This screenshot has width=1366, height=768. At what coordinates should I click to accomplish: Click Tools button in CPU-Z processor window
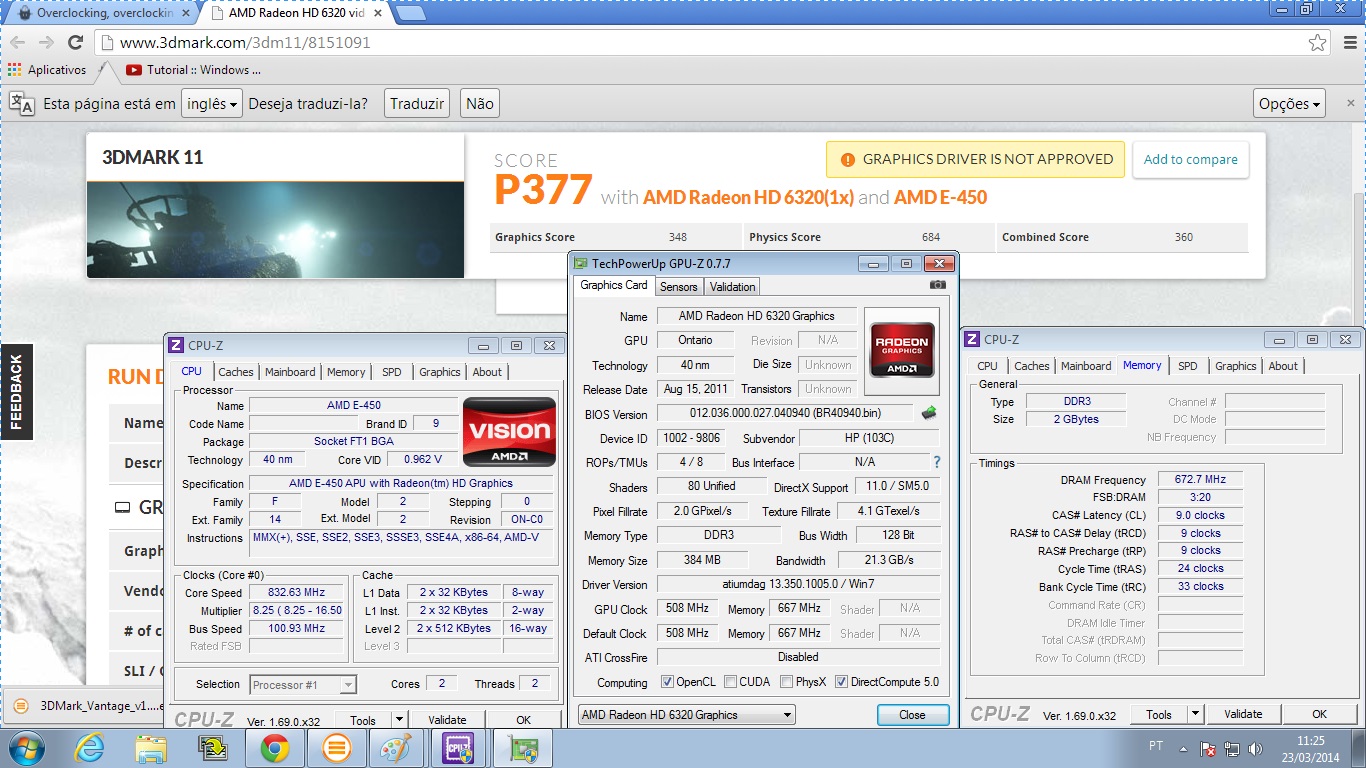point(363,720)
